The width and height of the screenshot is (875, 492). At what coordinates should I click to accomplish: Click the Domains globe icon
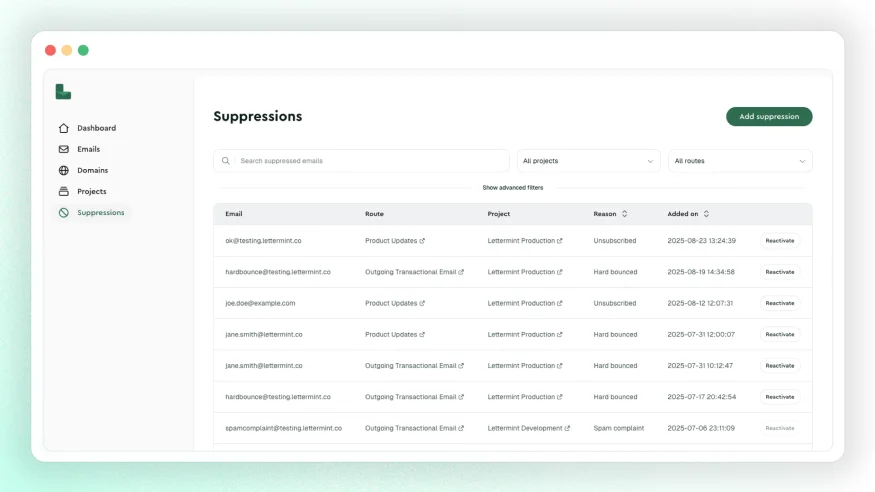[x=64, y=171]
